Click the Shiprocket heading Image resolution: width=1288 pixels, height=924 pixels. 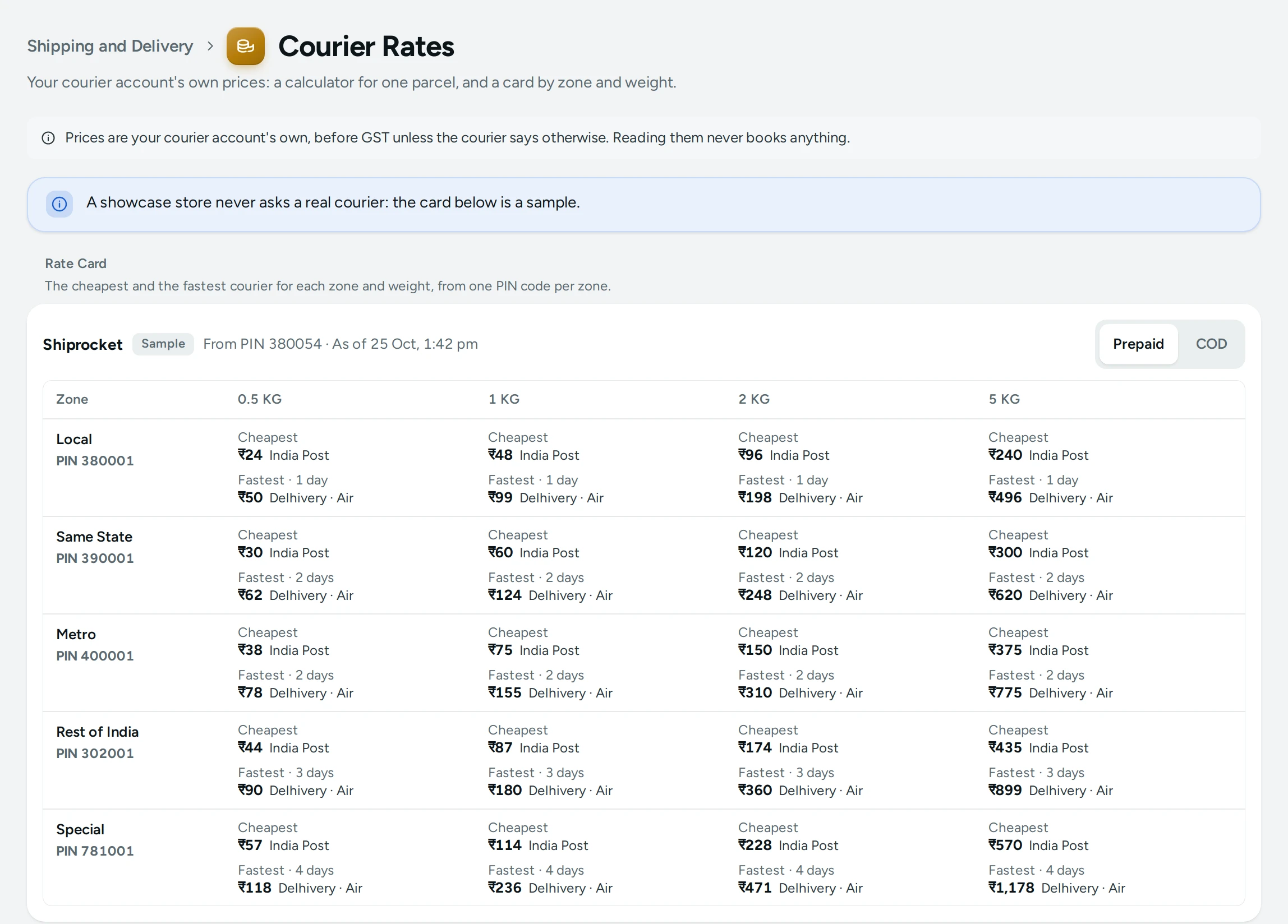tap(83, 344)
